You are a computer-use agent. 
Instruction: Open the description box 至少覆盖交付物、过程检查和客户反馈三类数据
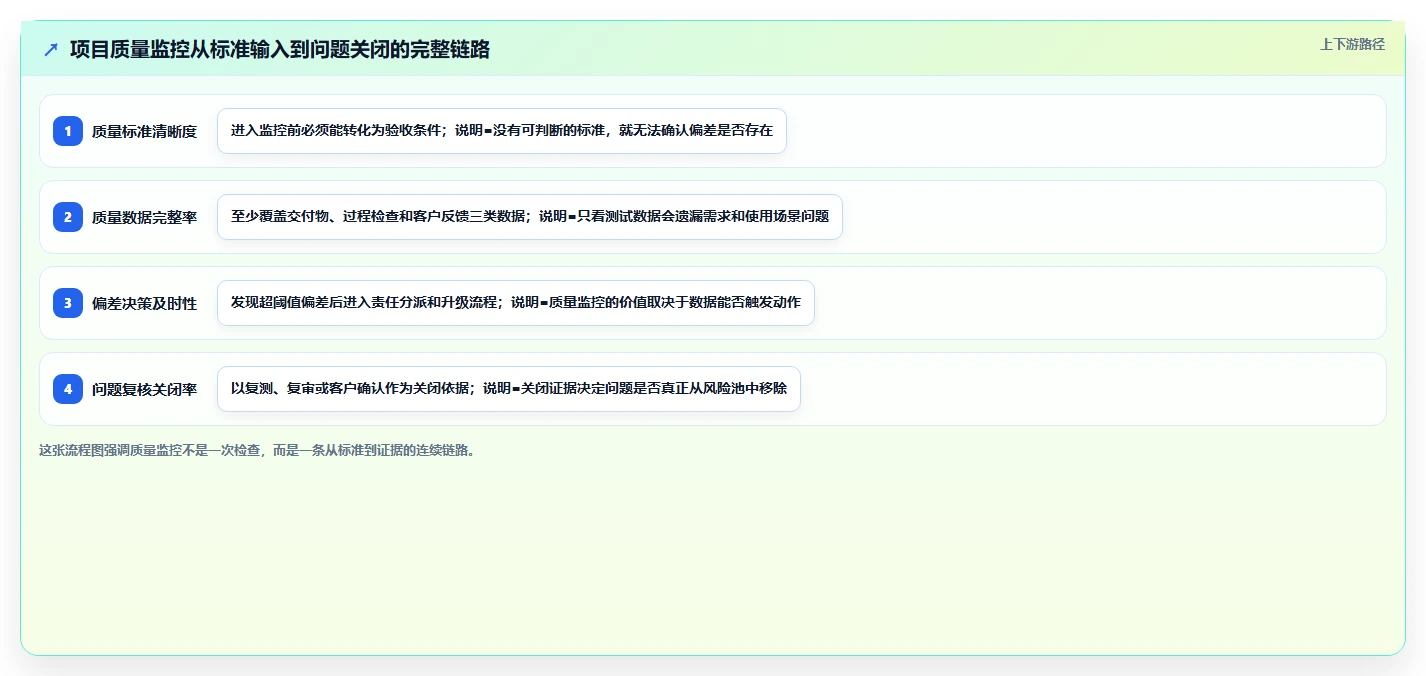pyautogui.click(x=530, y=217)
